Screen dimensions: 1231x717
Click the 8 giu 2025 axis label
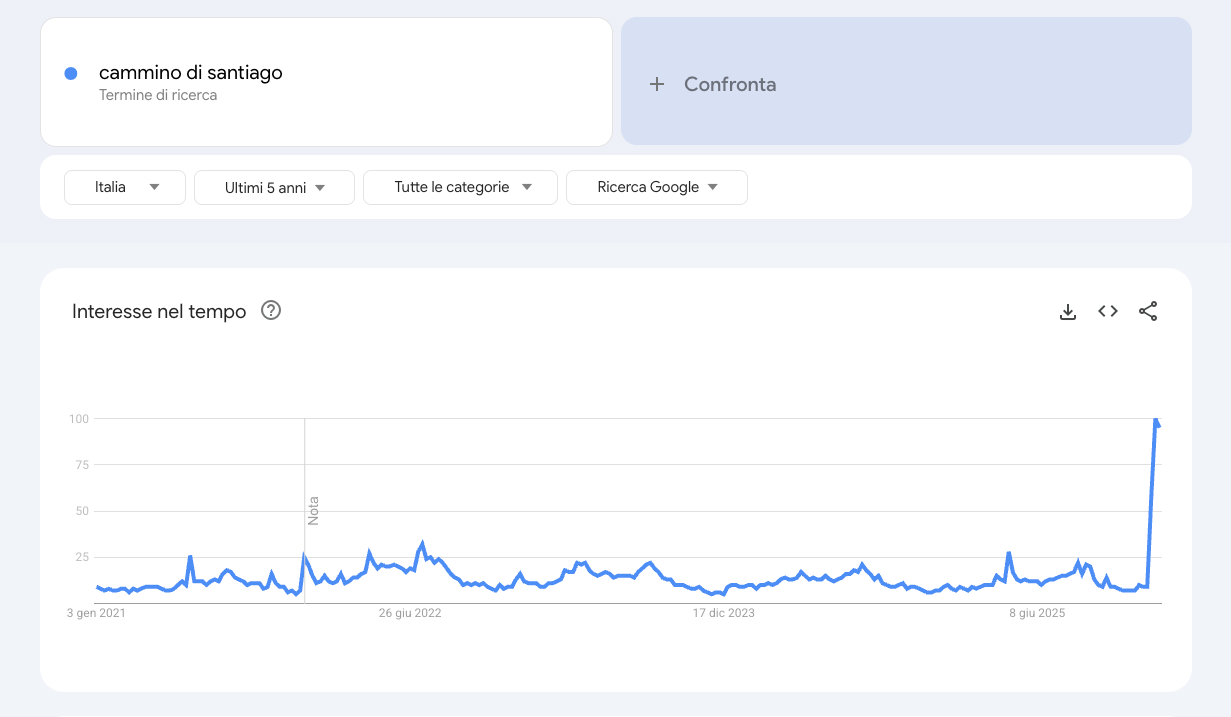(1037, 613)
